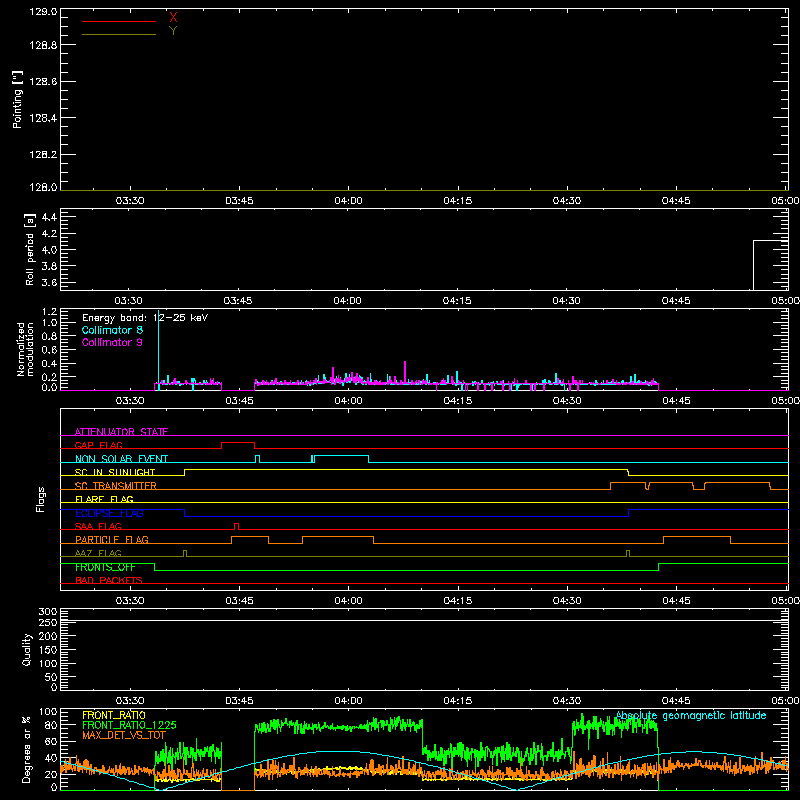Select the Y legend label in Pointing plot
This screenshot has width=800, height=800.
pyautogui.click(x=173, y=31)
